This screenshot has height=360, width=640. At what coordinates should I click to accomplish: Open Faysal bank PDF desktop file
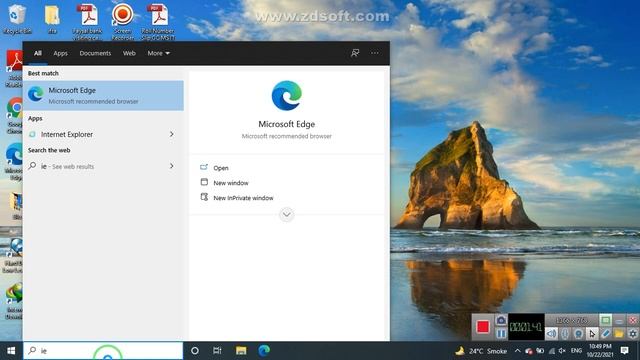[87, 21]
